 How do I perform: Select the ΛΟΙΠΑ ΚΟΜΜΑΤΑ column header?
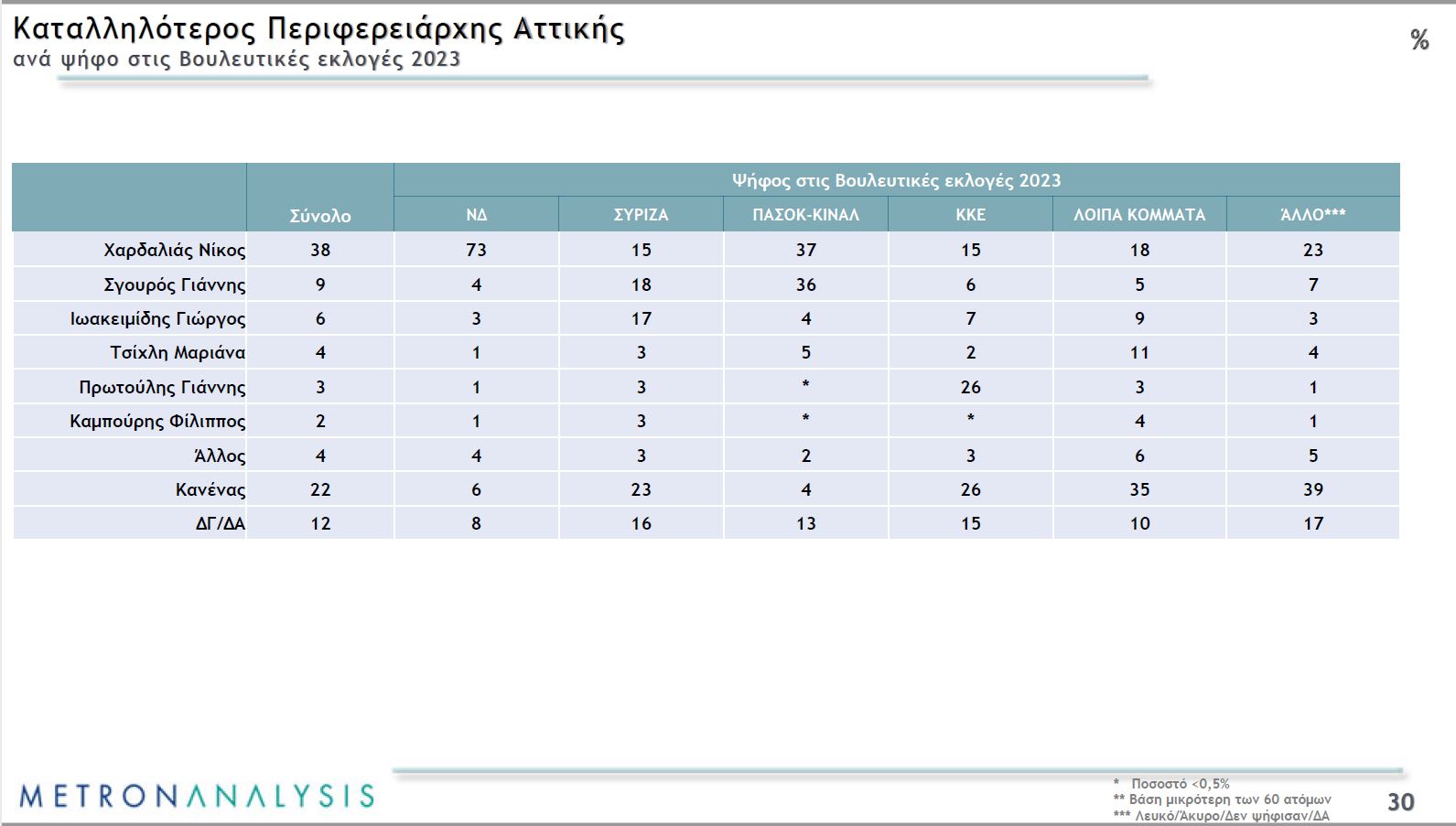click(1138, 215)
